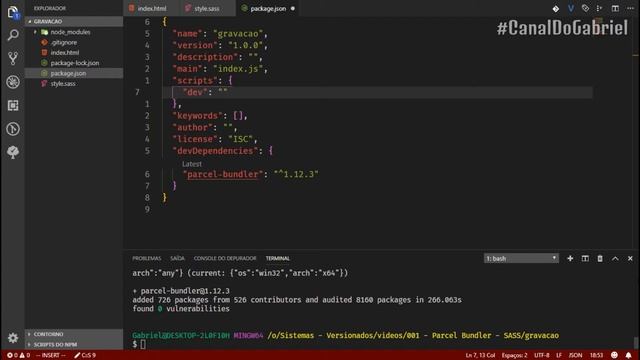This screenshot has height=360, width=640.
Task: Expand the SCRIPTS DO NPM section
Action: point(73,344)
